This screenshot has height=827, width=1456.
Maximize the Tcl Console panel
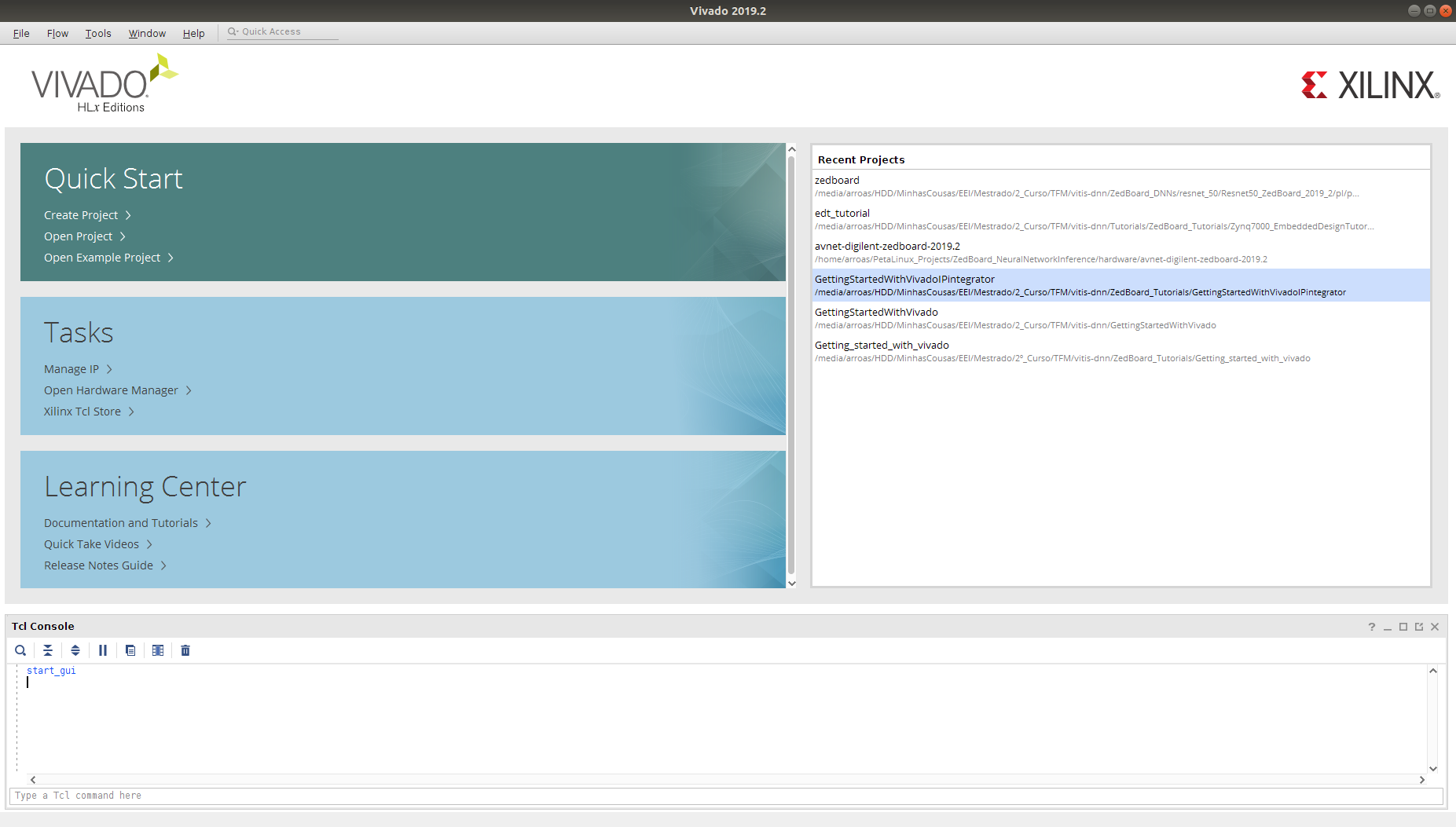pyautogui.click(x=1403, y=627)
